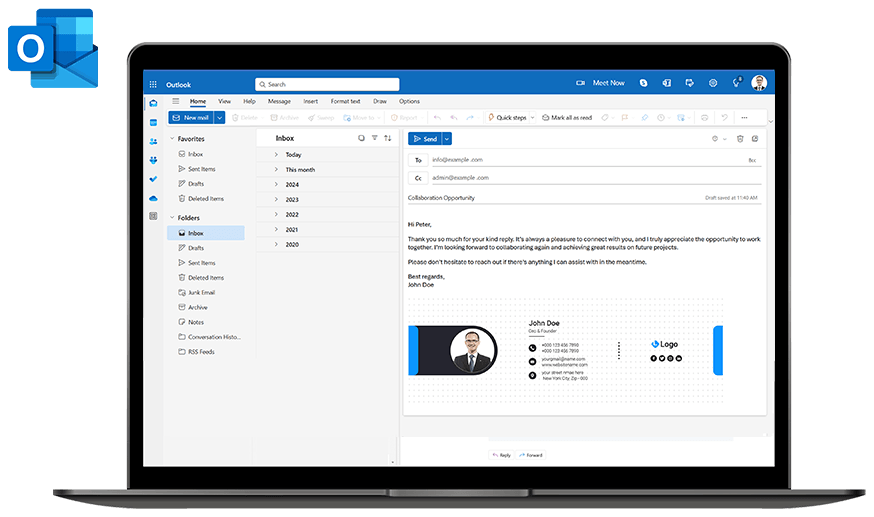Click the Cc address field
Image resolution: width=874 pixels, height=517 pixels.
point(596,178)
